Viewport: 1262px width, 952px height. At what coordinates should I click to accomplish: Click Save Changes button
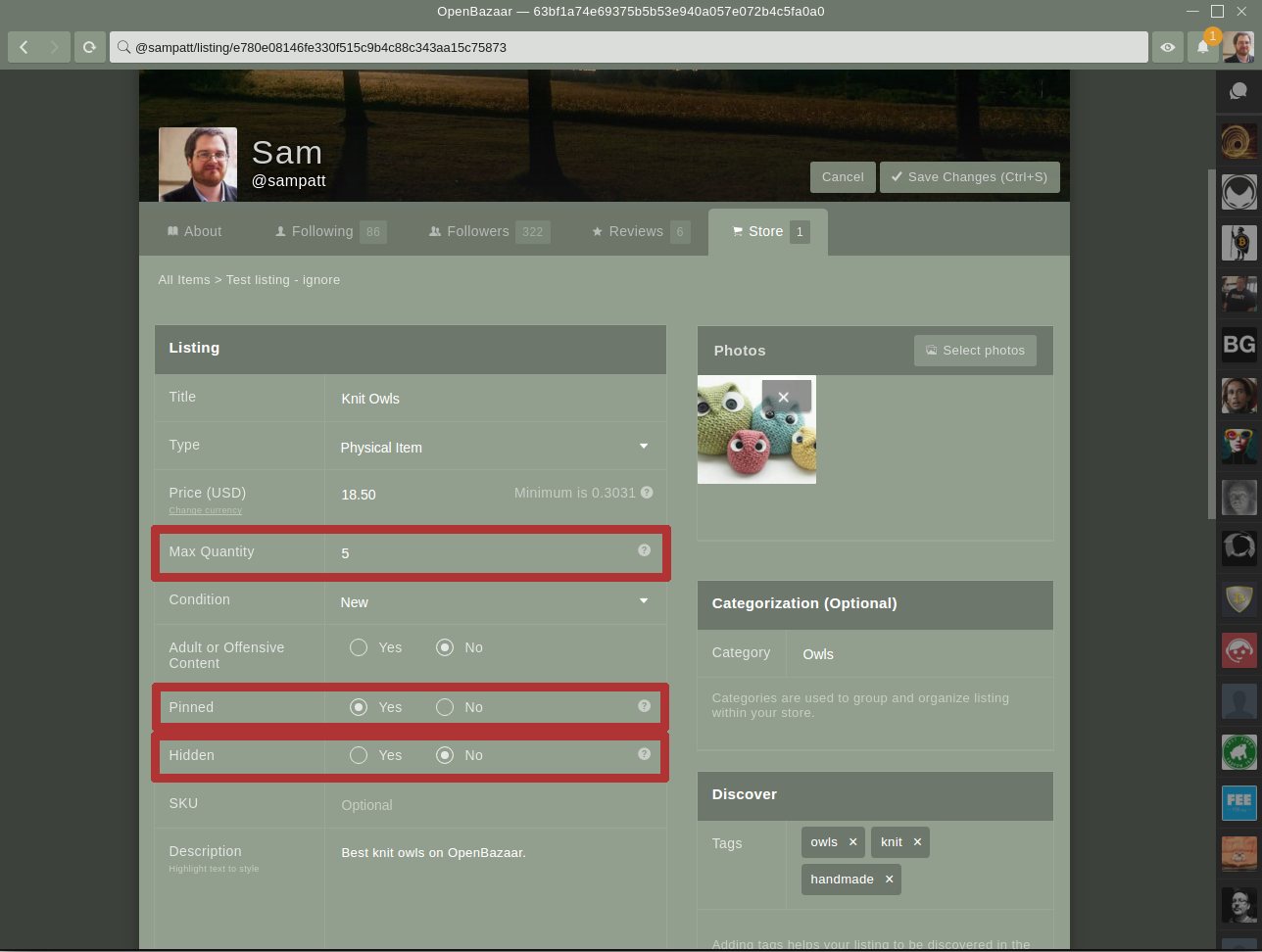[969, 177]
